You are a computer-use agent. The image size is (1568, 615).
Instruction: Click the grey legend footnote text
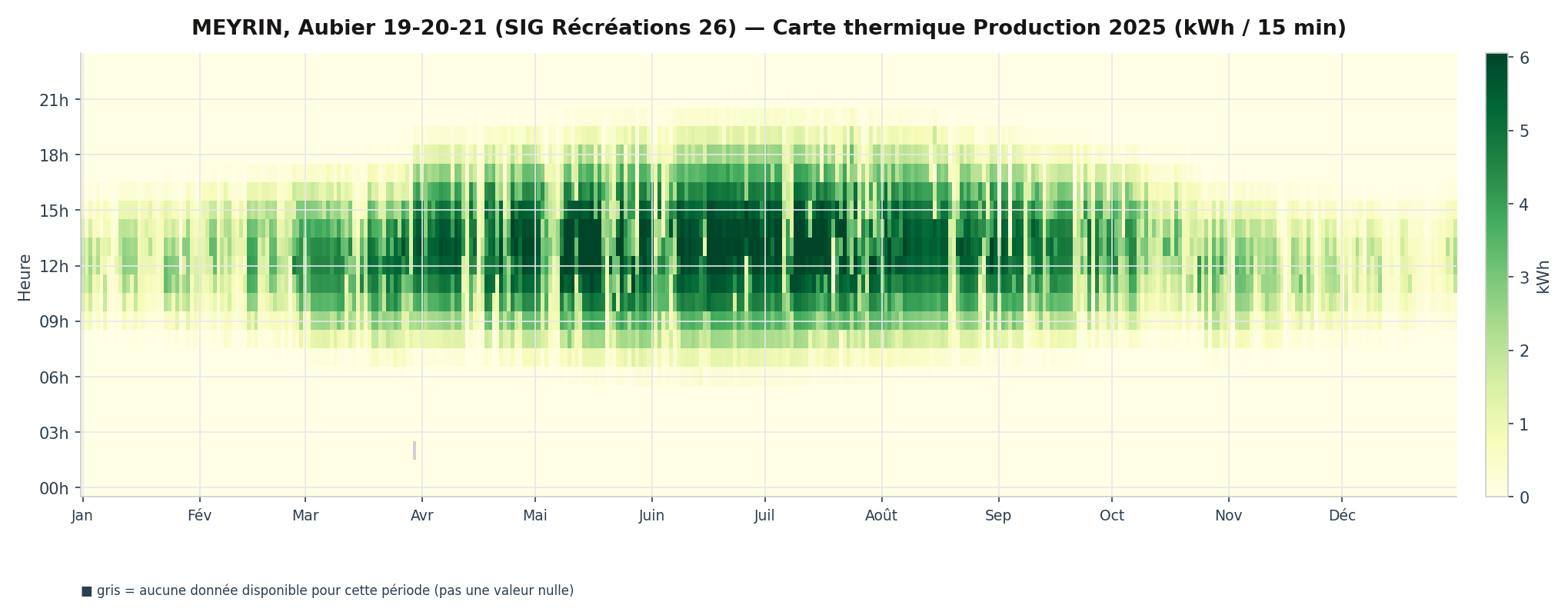tap(335, 591)
